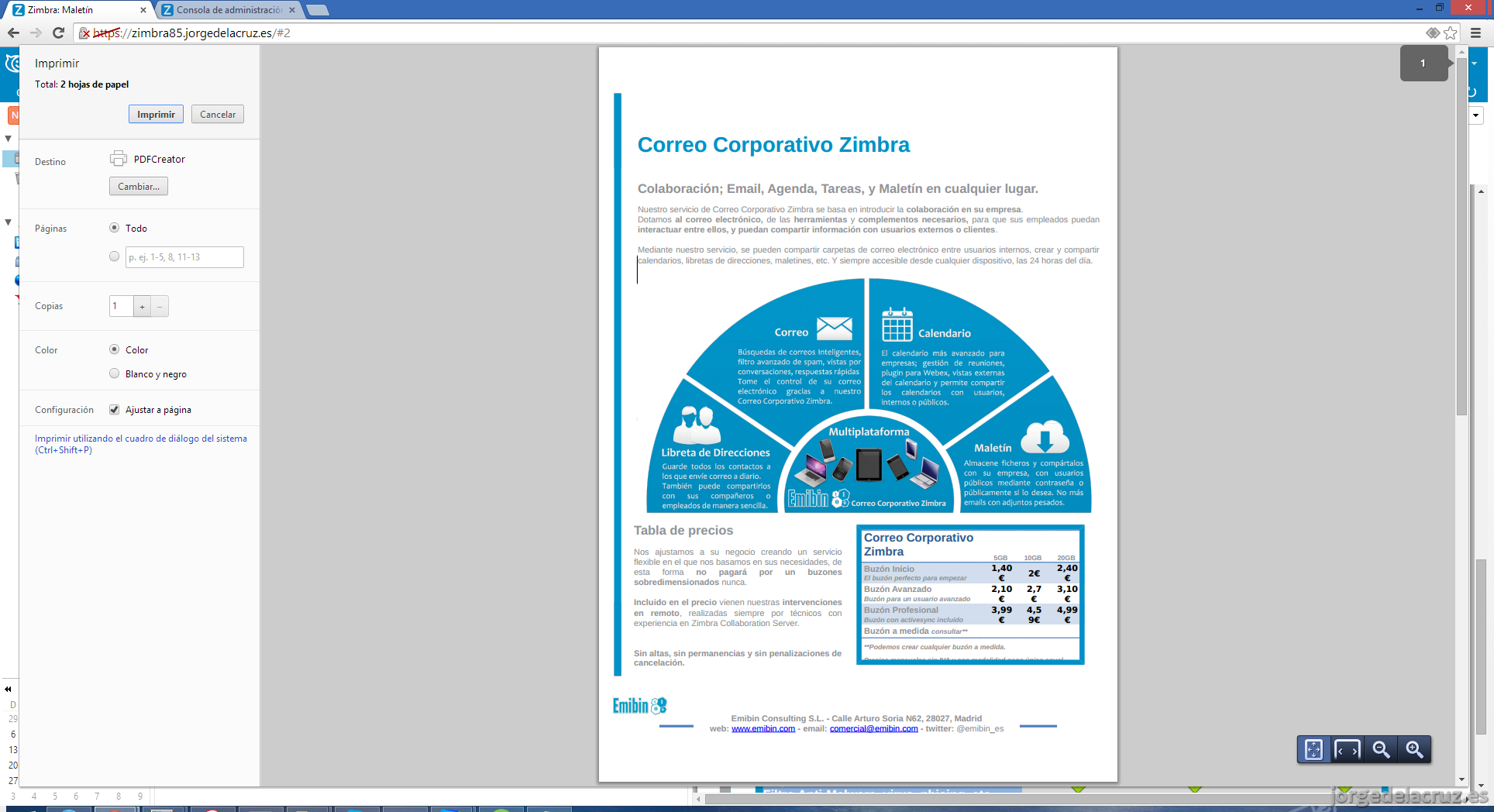Click extension icon beside bookmark star
The width and height of the screenshot is (1494, 812).
tap(1433, 33)
